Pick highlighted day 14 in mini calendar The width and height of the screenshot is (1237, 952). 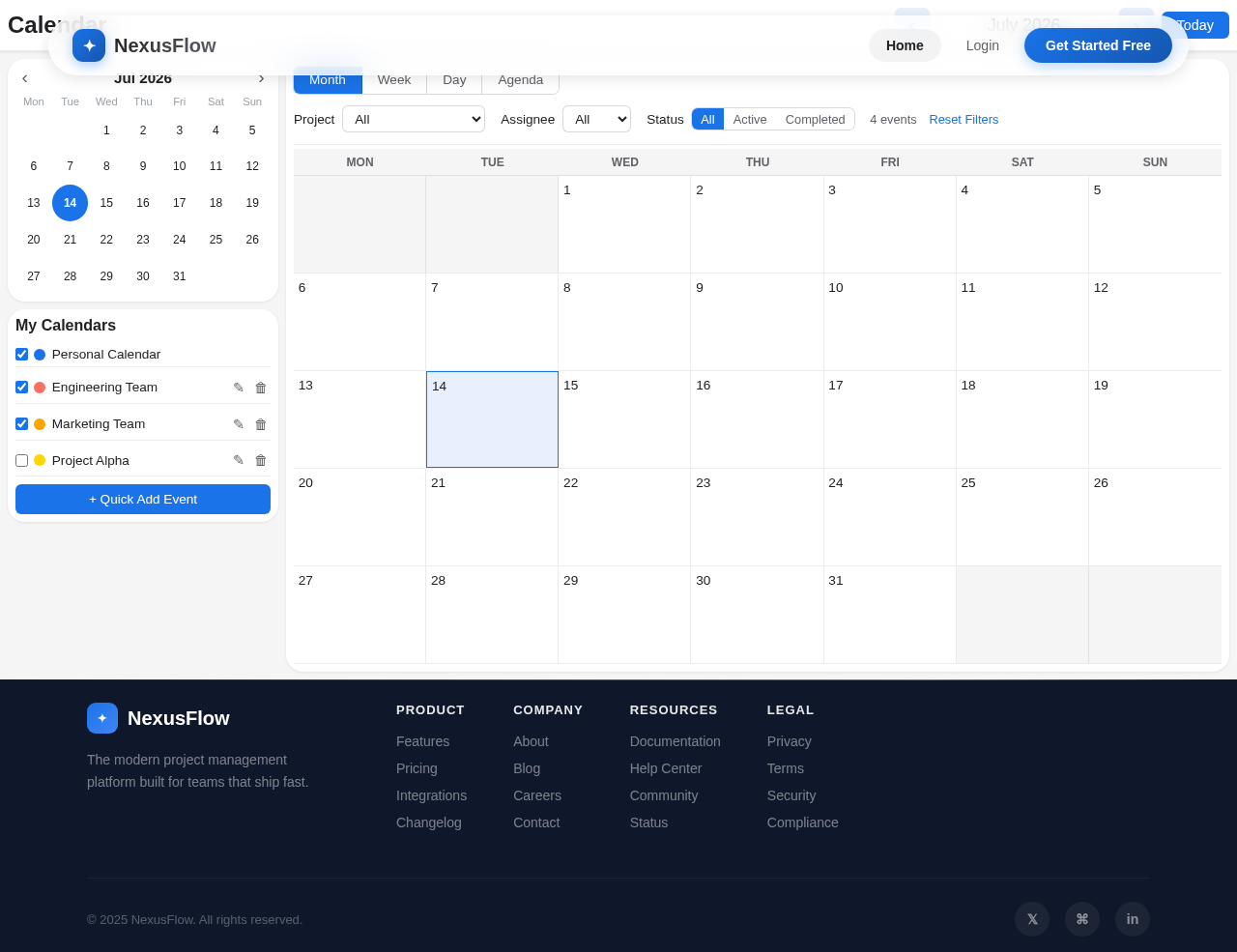(70, 203)
